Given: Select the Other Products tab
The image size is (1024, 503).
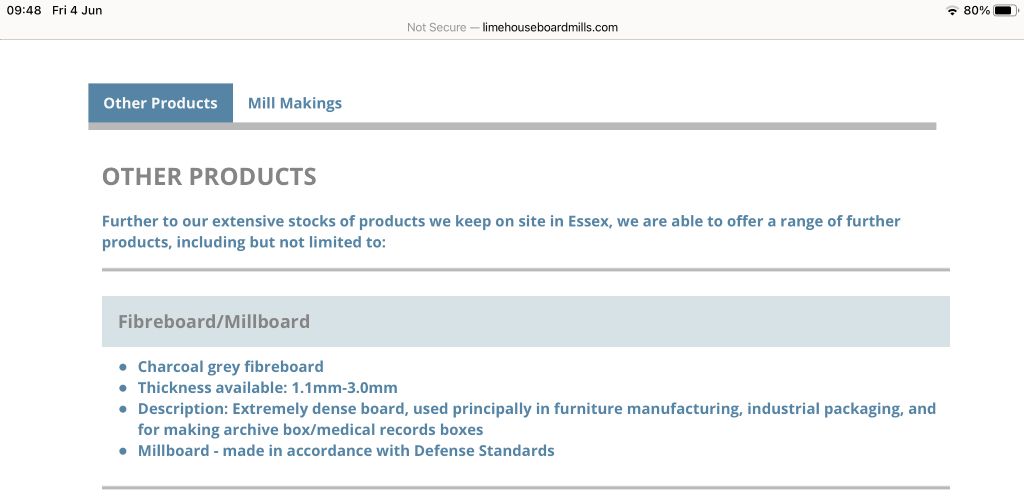Looking at the screenshot, I should [161, 103].
